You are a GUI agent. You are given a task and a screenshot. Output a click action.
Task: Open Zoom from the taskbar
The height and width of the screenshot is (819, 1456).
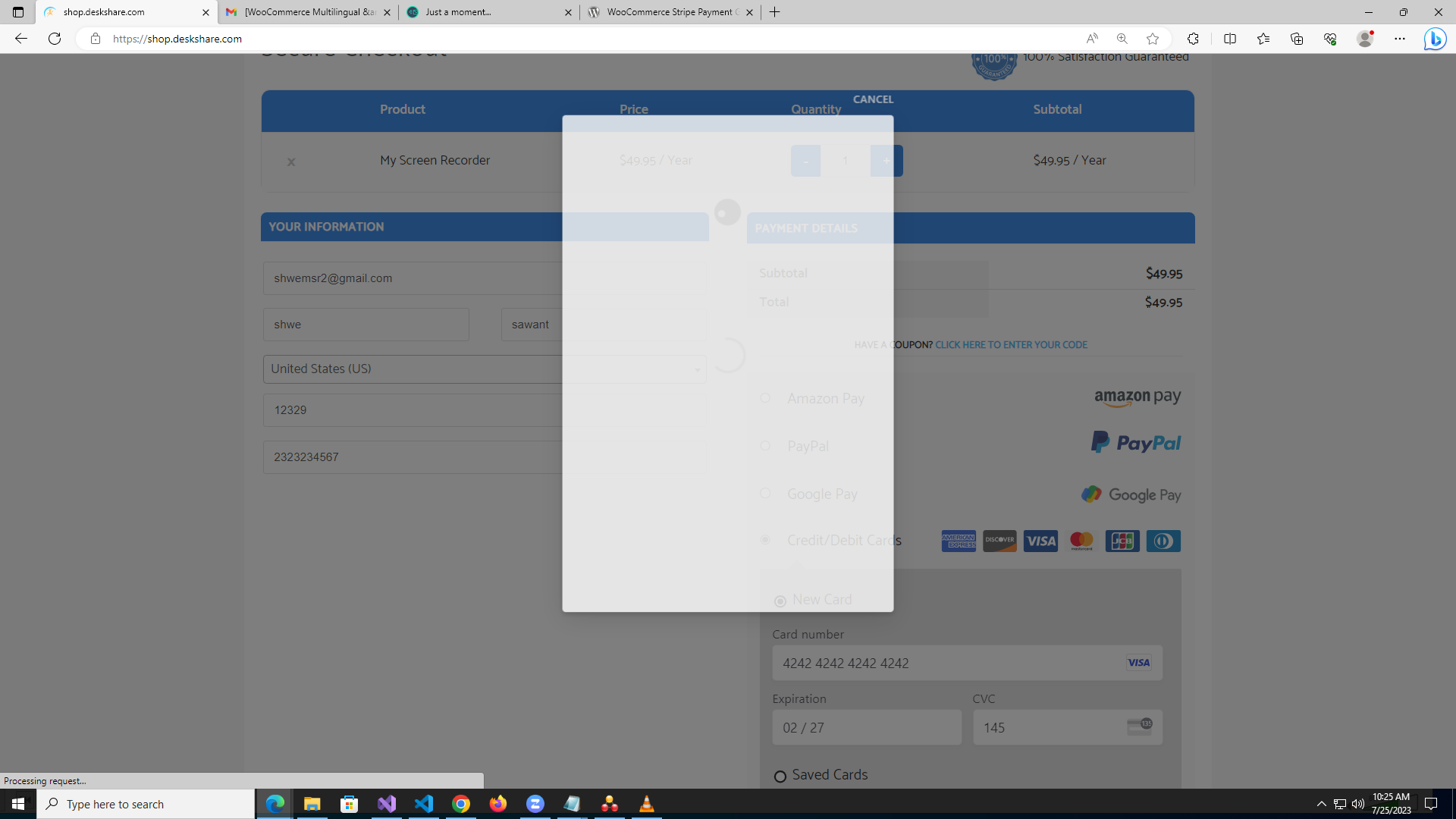tap(535, 804)
